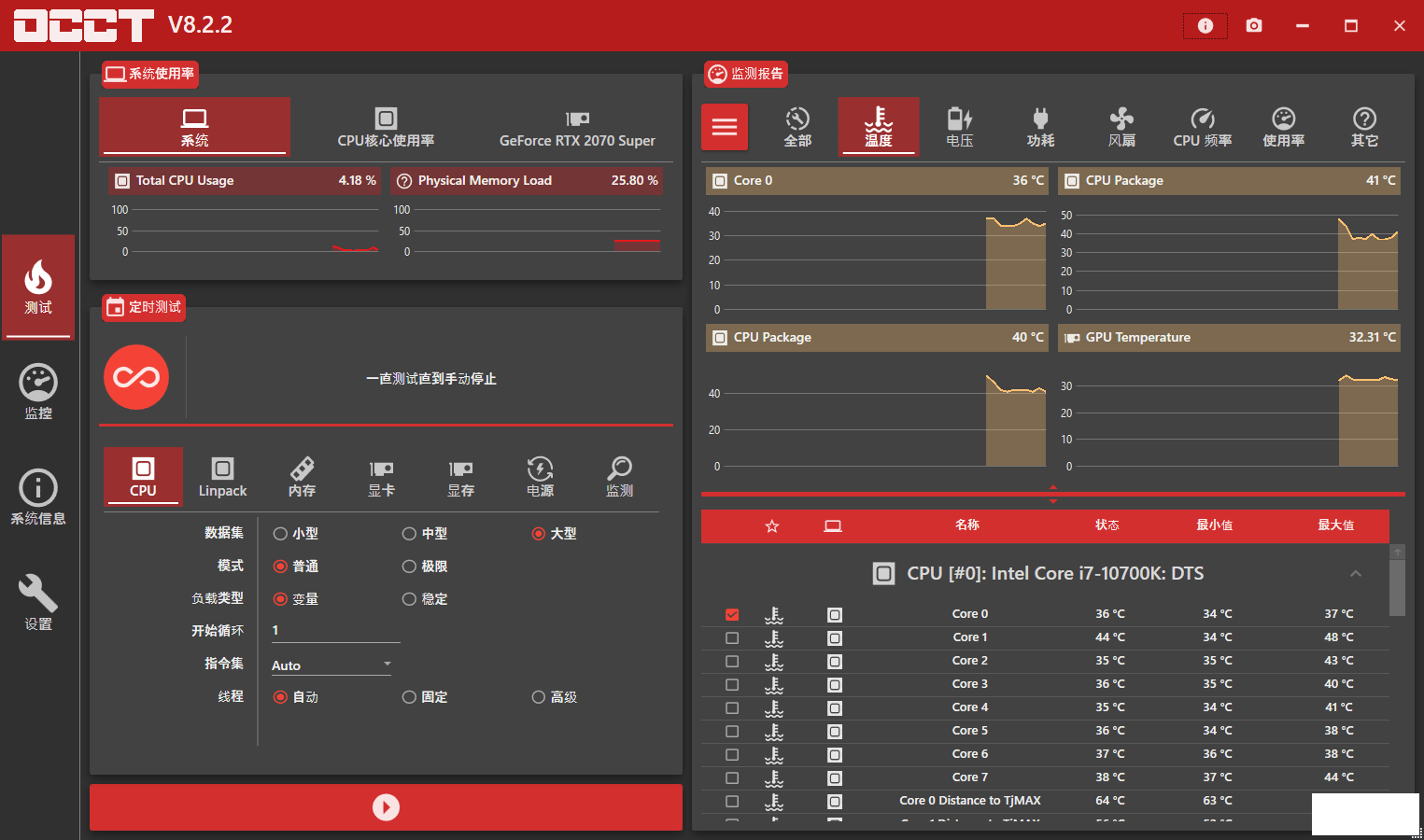Click the GPU Temperature graph header
Image resolution: width=1424 pixels, height=840 pixels.
point(1229,338)
